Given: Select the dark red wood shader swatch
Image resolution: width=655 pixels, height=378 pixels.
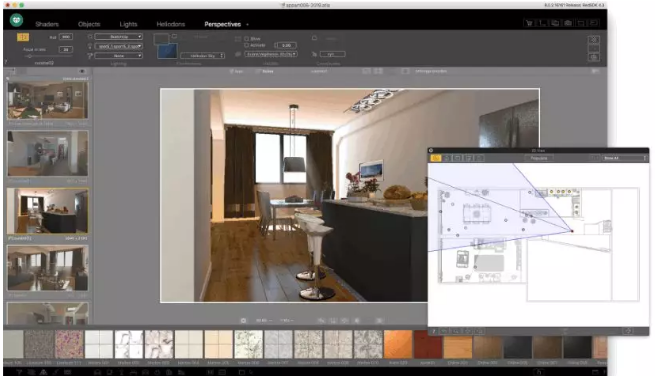Looking at the screenshot, I should point(428,344).
